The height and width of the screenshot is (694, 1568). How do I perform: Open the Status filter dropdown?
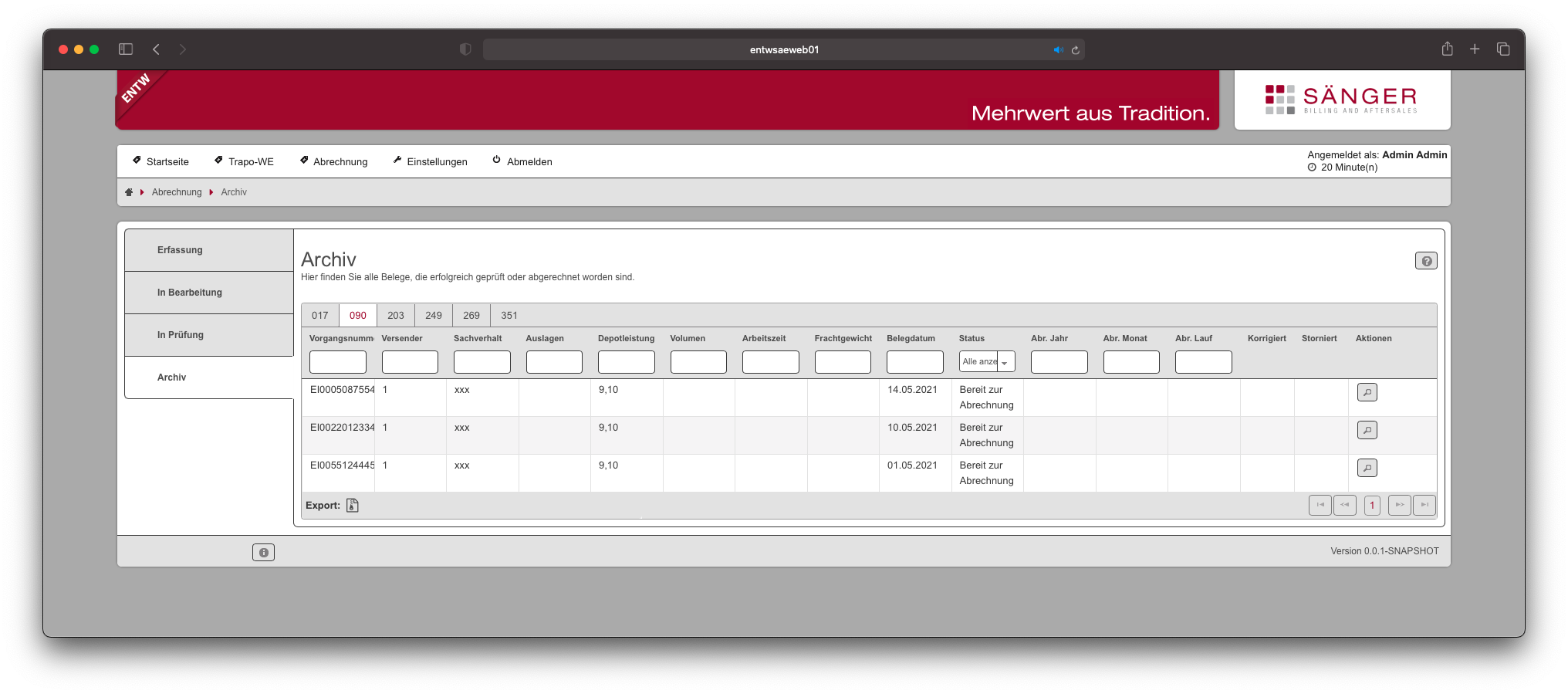point(987,361)
